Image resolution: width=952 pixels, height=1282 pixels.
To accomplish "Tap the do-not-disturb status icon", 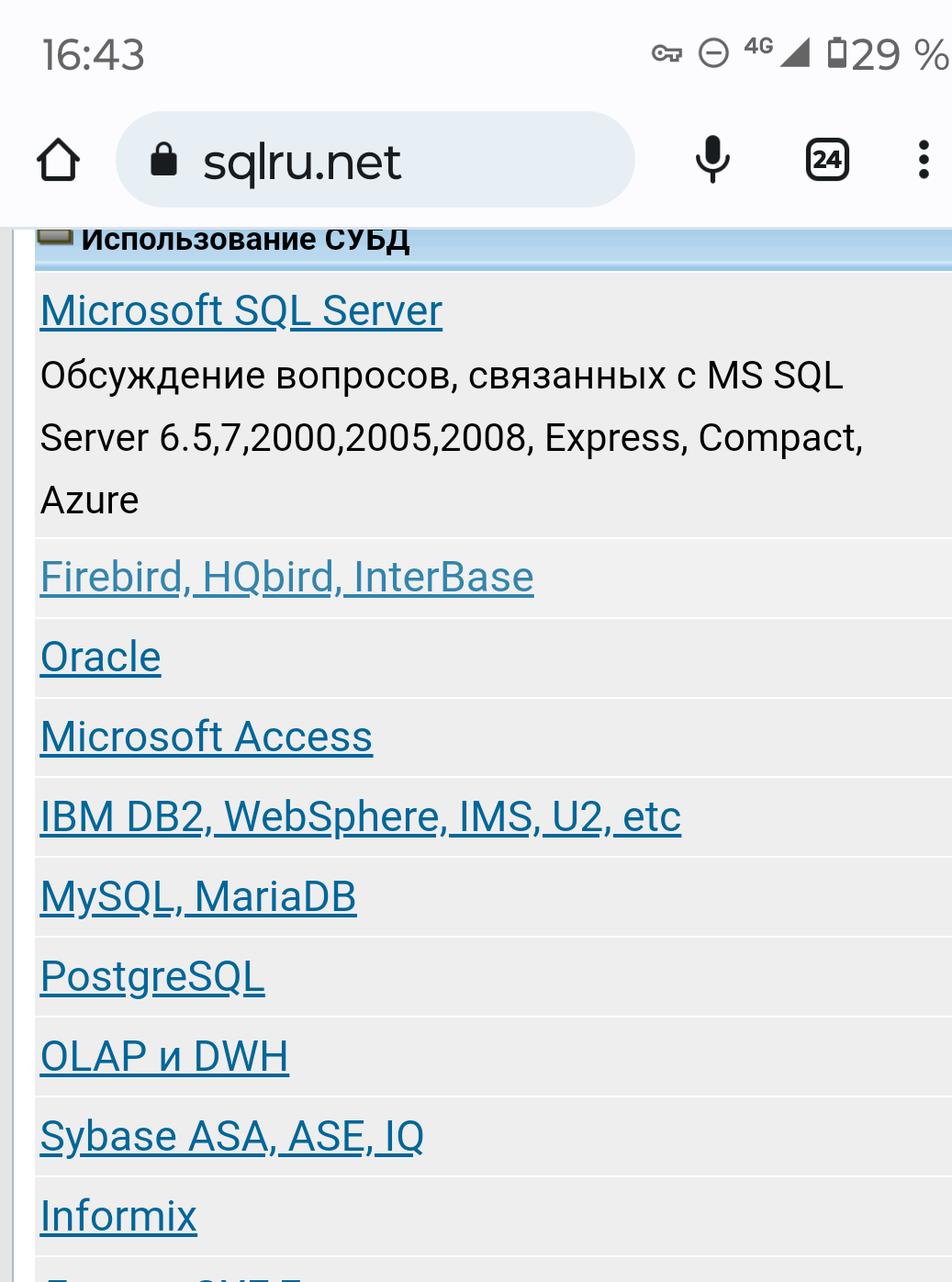I will (713, 53).
